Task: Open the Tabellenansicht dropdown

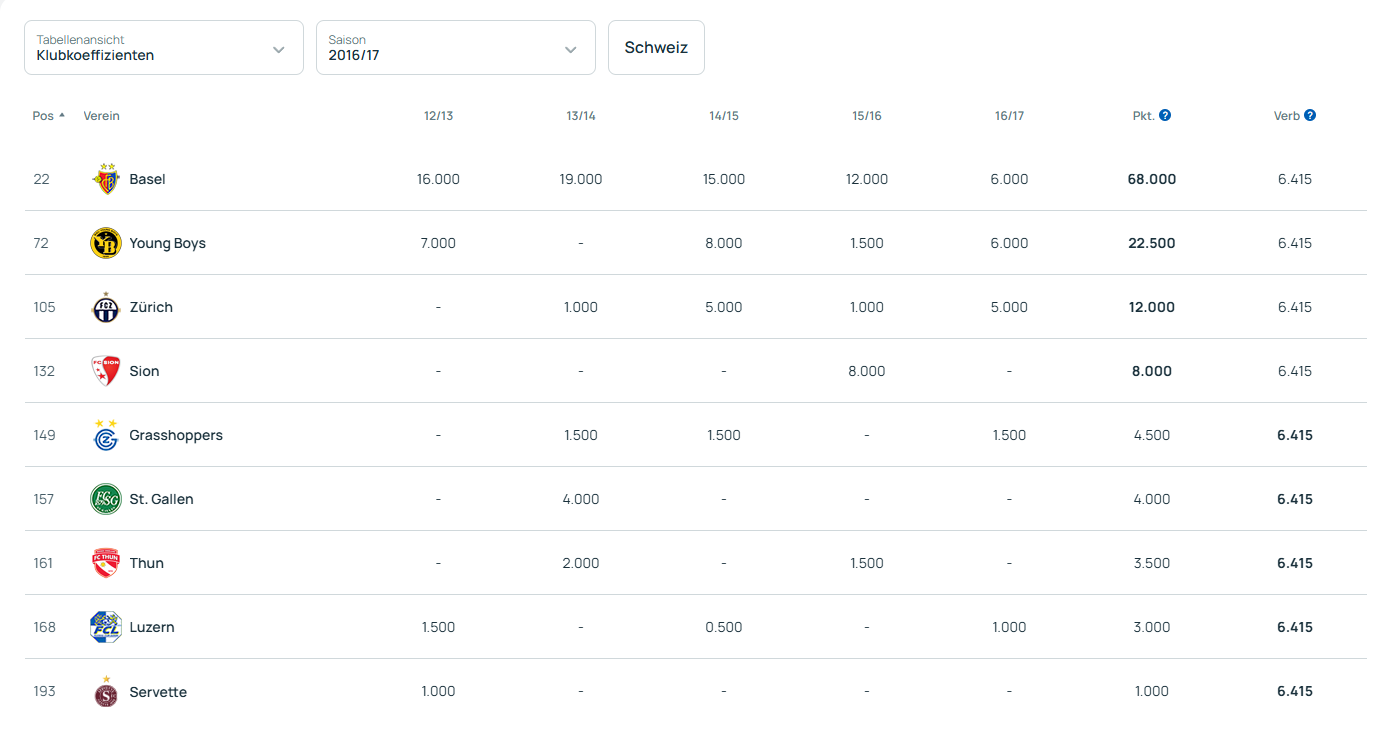Action: point(164,48)
